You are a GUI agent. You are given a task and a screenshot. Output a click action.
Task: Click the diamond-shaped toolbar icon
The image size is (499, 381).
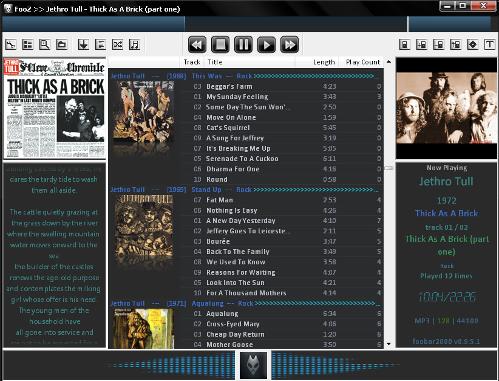coord(473,44)
